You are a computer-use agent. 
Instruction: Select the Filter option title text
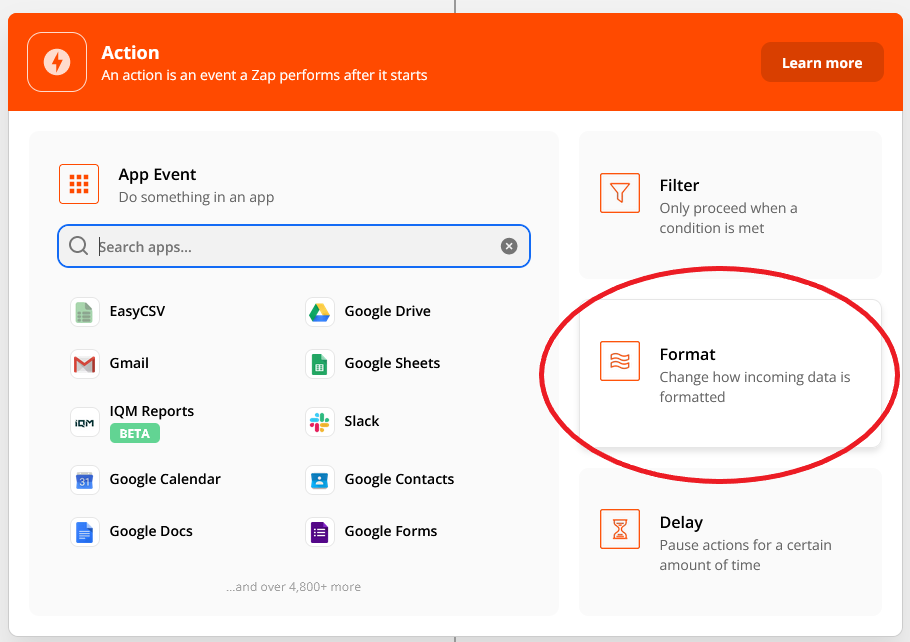coord(679,185)
